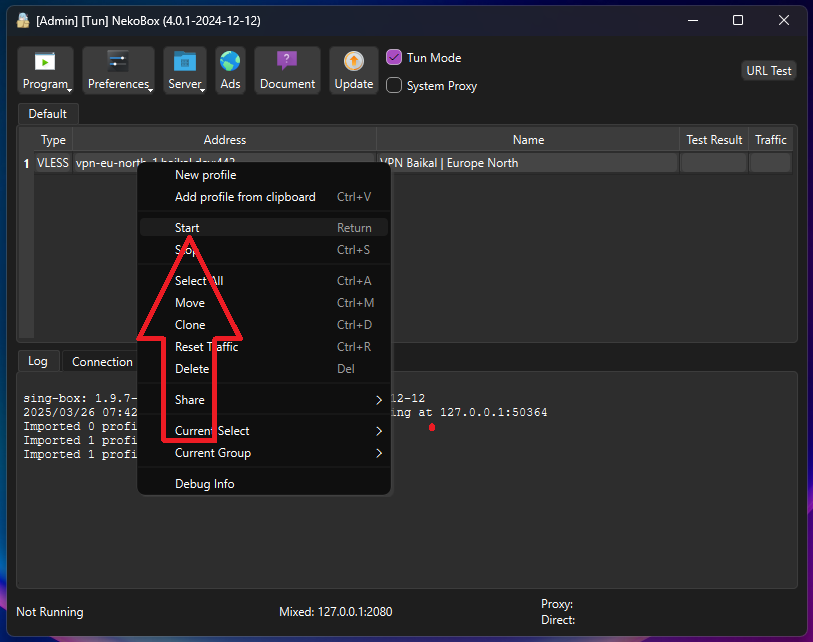Viewport: 813px width, 642px height.
Task: Select the VLESS type cell
Action: (53, 163)
